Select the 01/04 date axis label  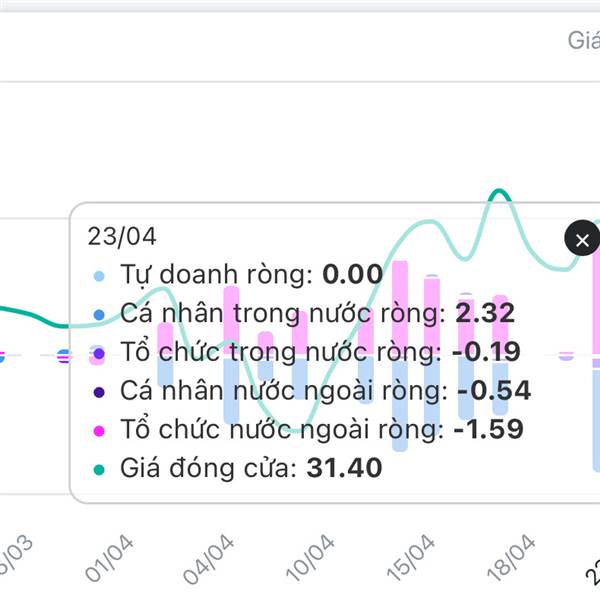click(x=108, y=560)
